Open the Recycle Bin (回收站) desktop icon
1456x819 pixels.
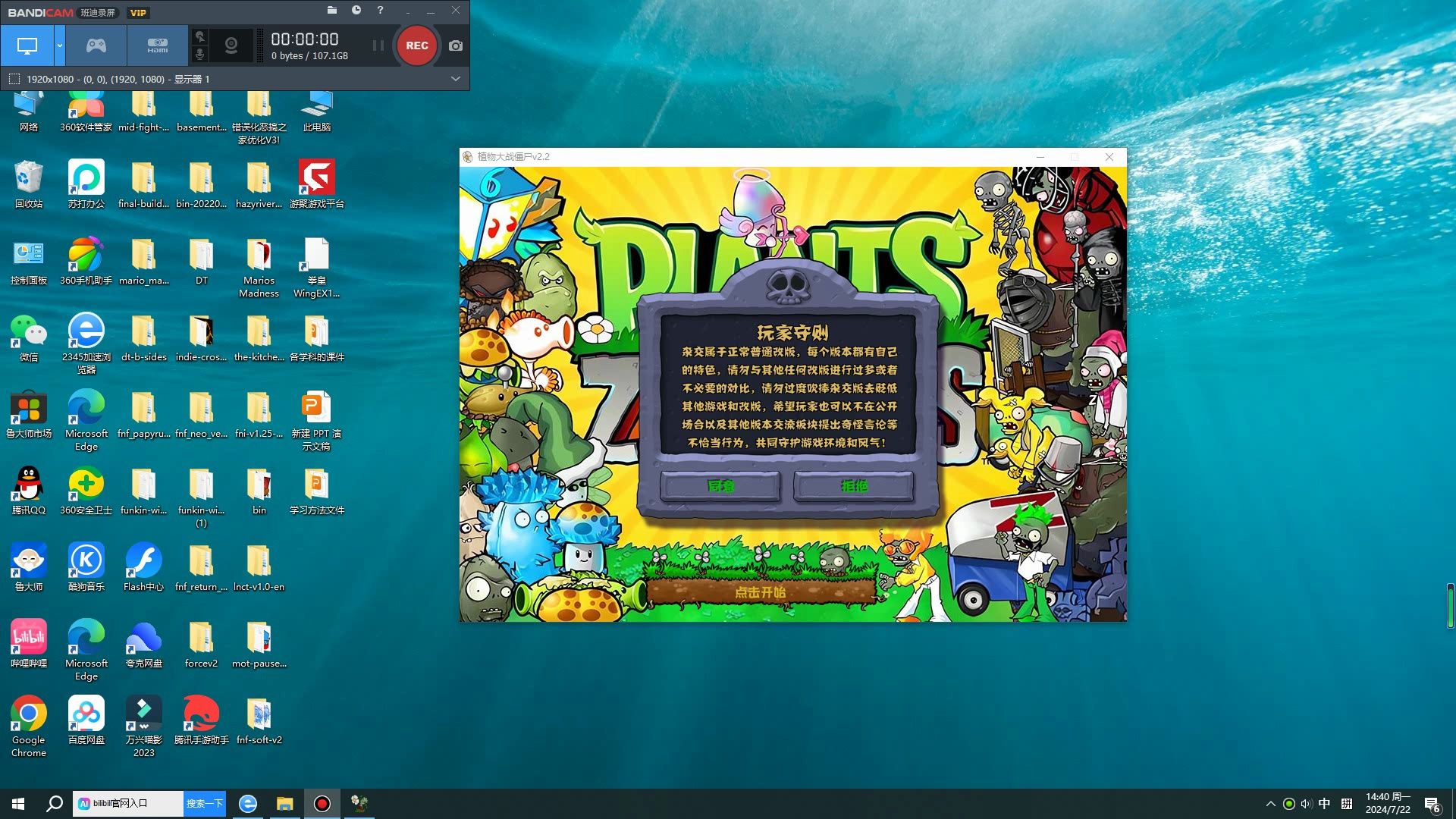click(x=29, y=185)
